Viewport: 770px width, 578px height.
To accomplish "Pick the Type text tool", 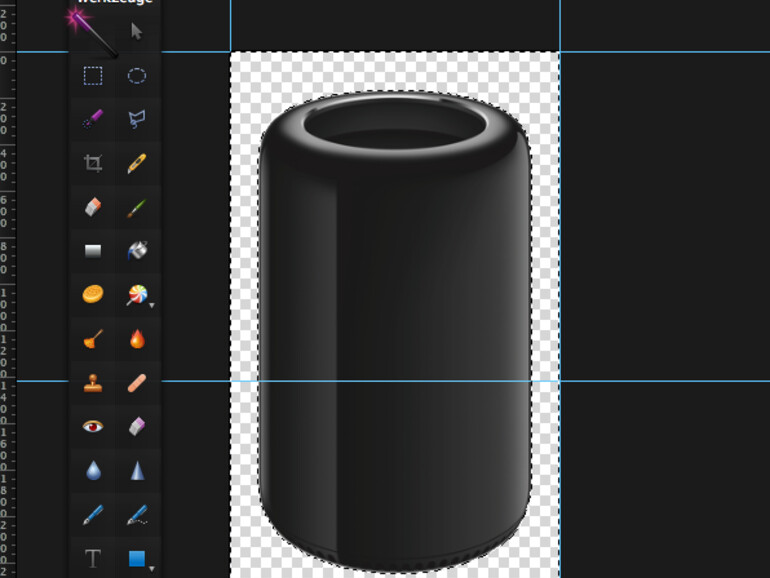I will [93, 558].
